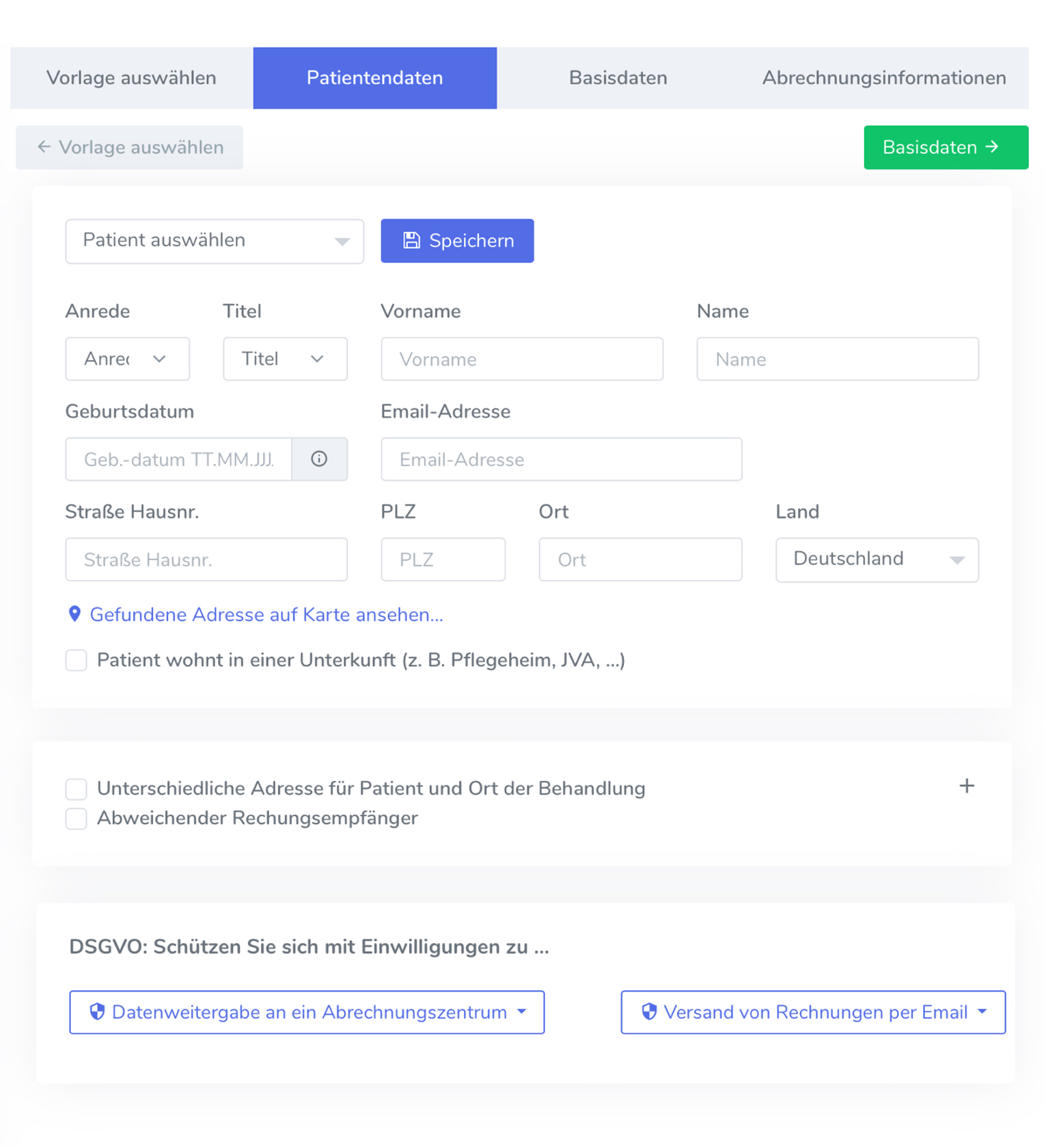
Task: Expand the Anrede dropdown
Action: click(128, 359)
